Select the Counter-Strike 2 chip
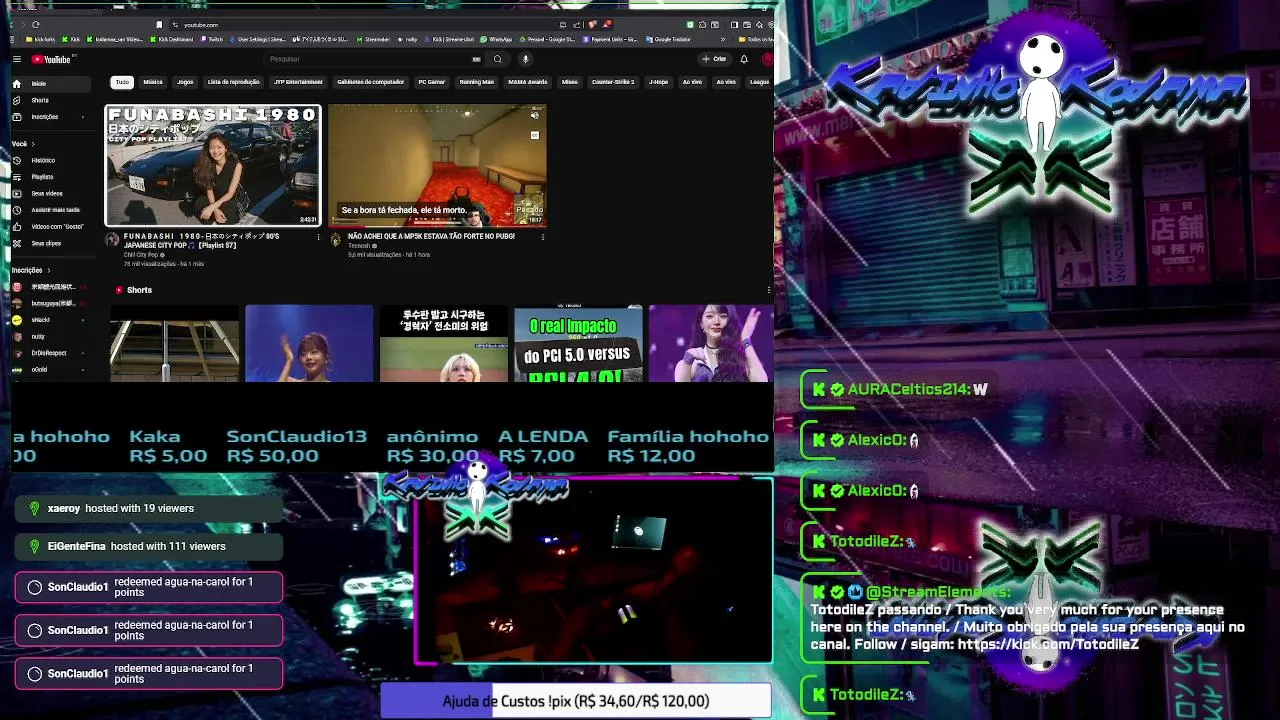 tap(613, 82)
